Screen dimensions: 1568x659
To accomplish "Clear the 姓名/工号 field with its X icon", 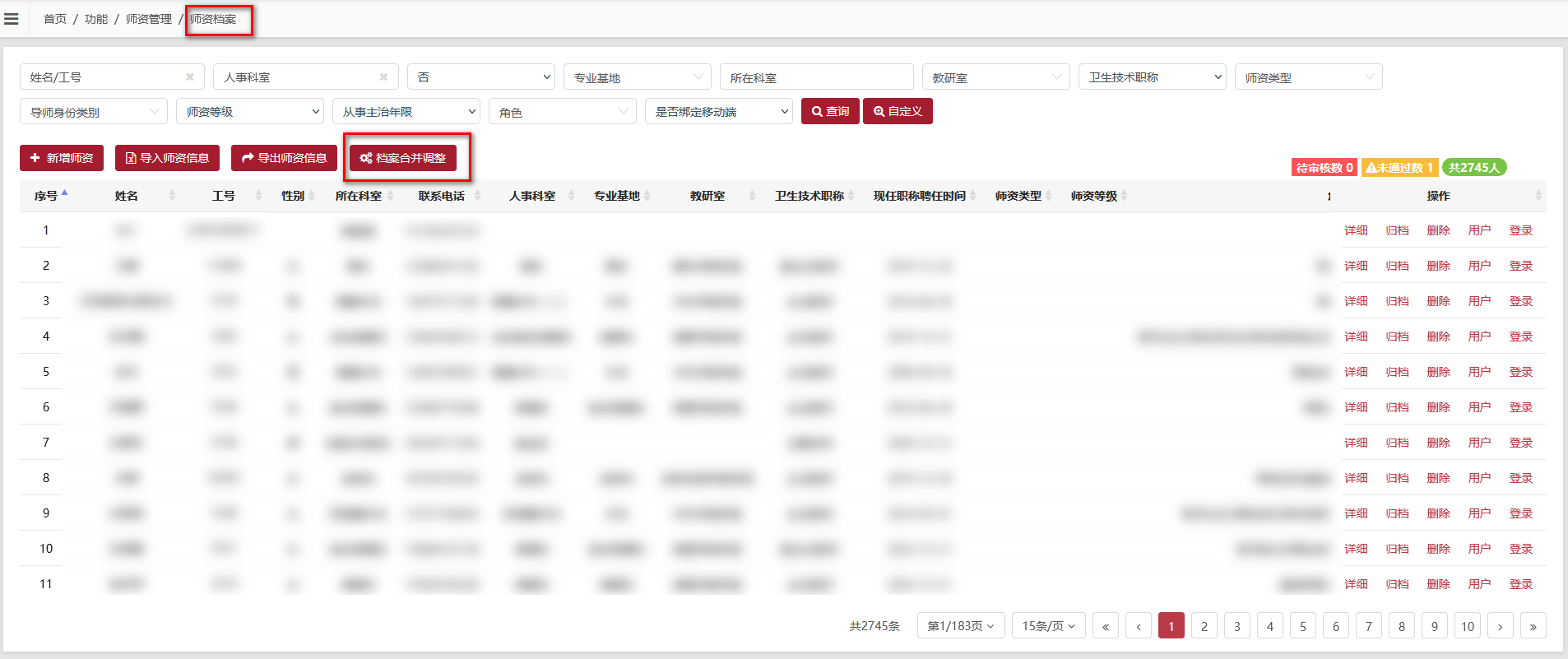I will (190, 77).
